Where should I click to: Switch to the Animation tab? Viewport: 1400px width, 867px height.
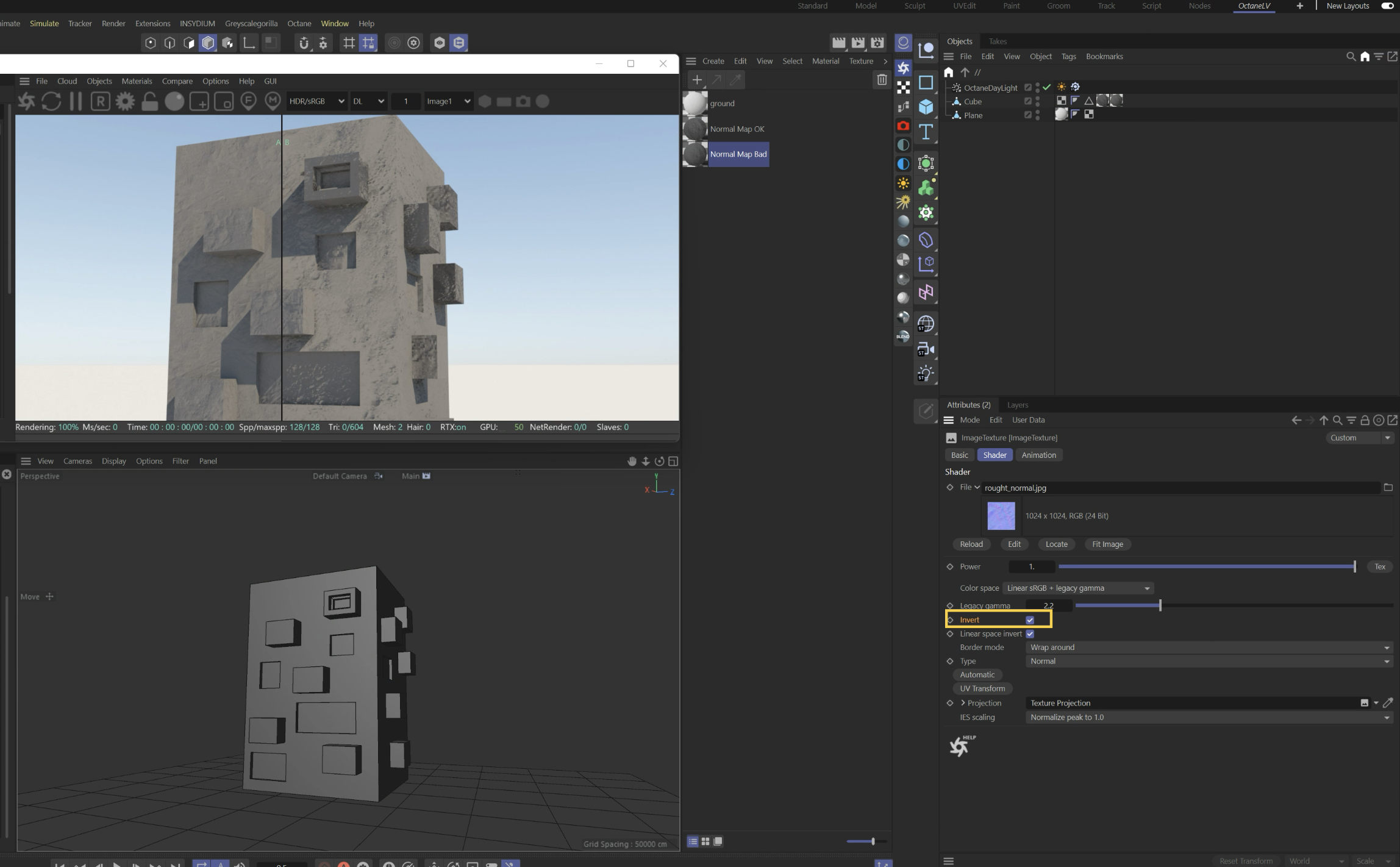[x=1038, y=455]
